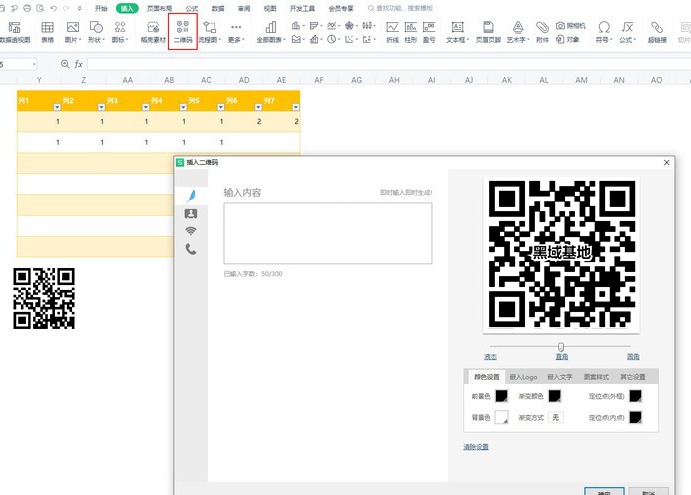Click the redo arrow in quick access bar
The image size is (691, 495).
(66, 8)
